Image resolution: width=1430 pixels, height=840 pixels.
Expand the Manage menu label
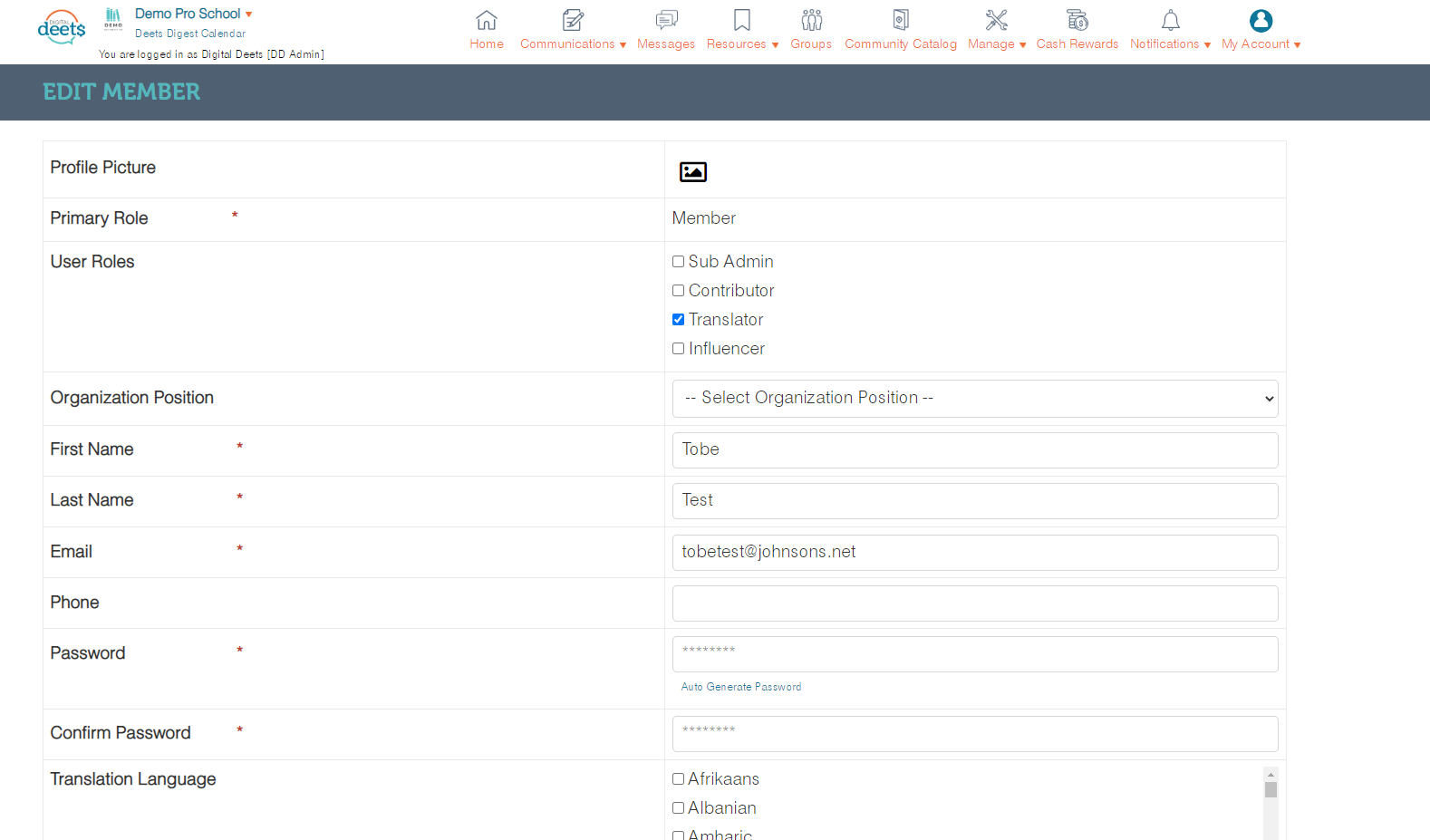pos(997,44)
